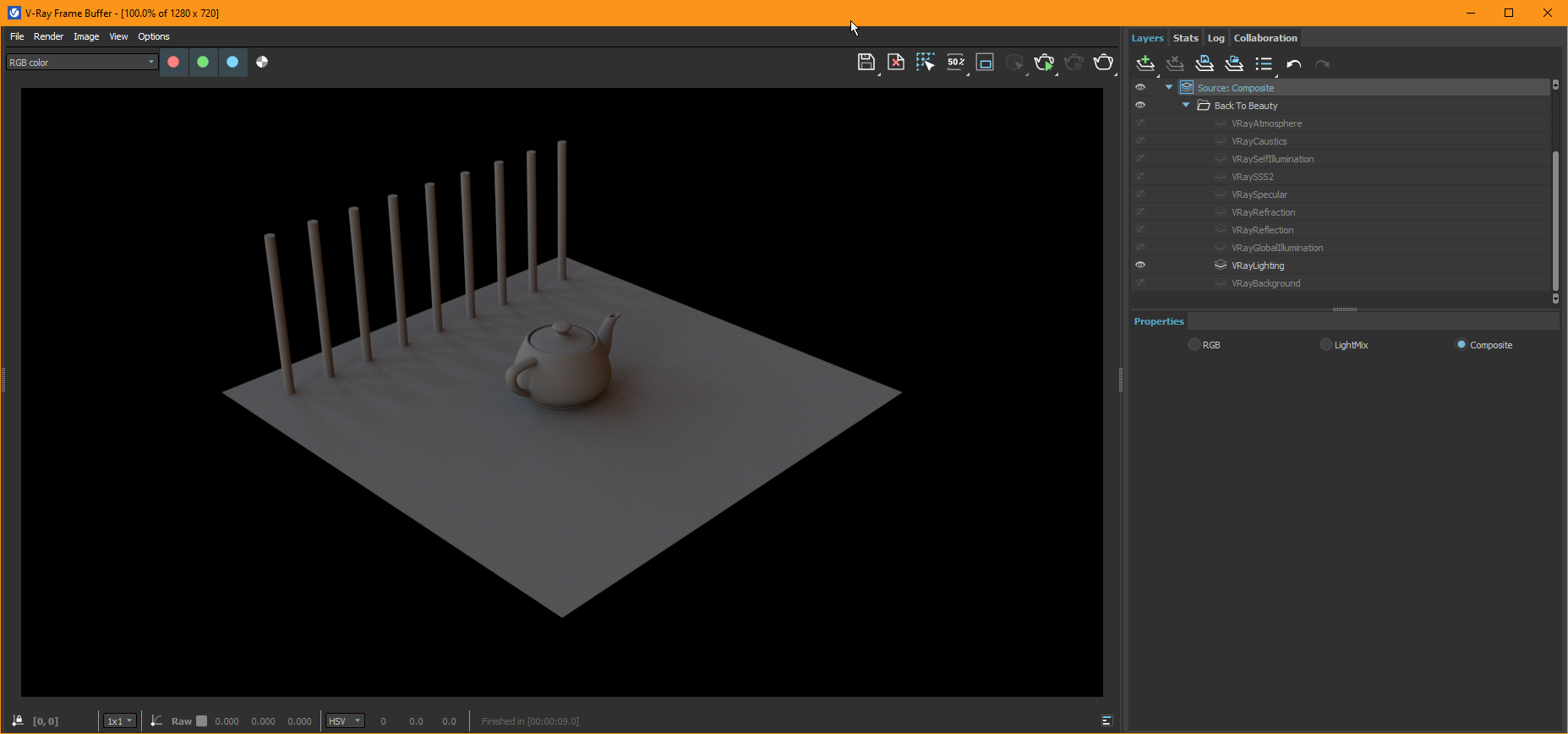Open the Render menu
The image size is (1568, 734).
pos(48,36)
